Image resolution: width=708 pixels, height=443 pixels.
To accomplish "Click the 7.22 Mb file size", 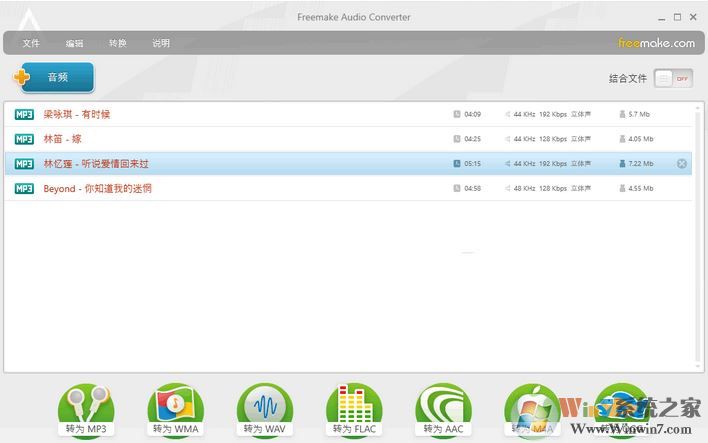I will pyautogui.click(x=636, y=163).
